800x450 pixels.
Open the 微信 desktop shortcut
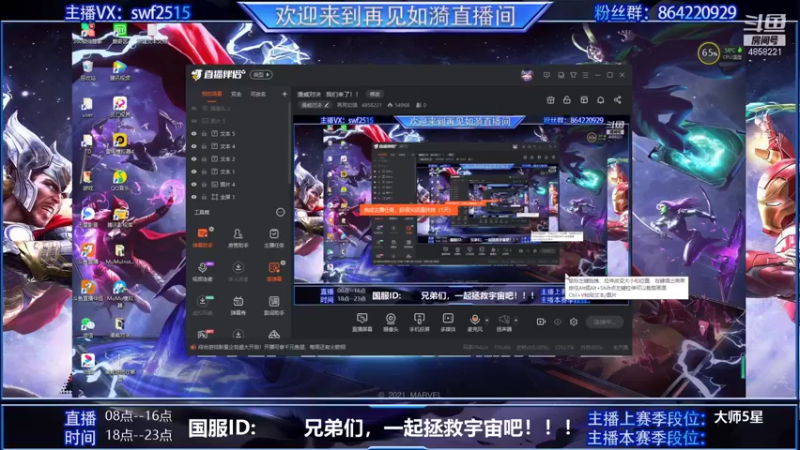pyautogui.click(x=88, y=328)
